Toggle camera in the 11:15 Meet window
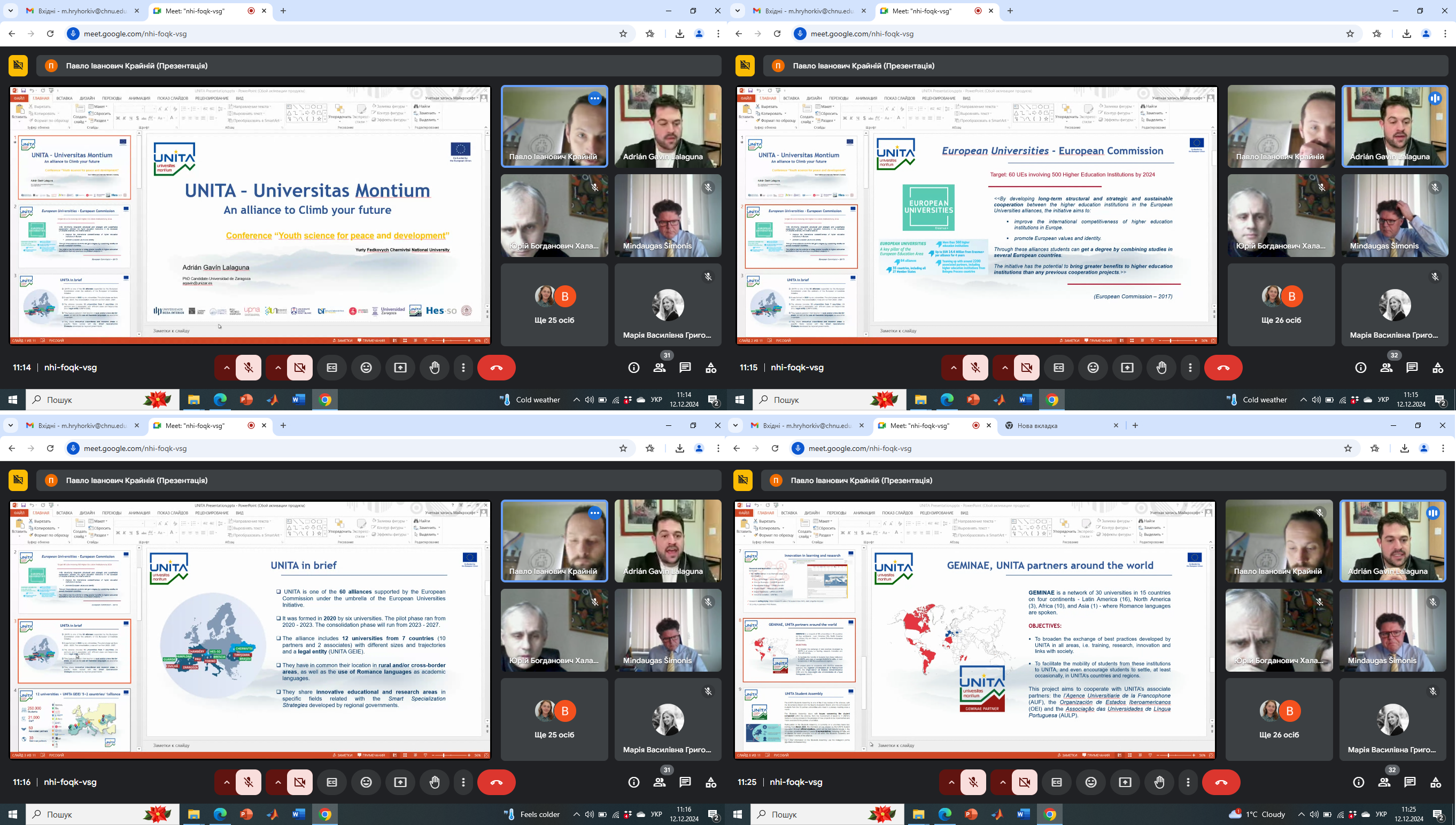This screenshot has height=825, width=1456. pyautogui.click(x=1026, y=368)
